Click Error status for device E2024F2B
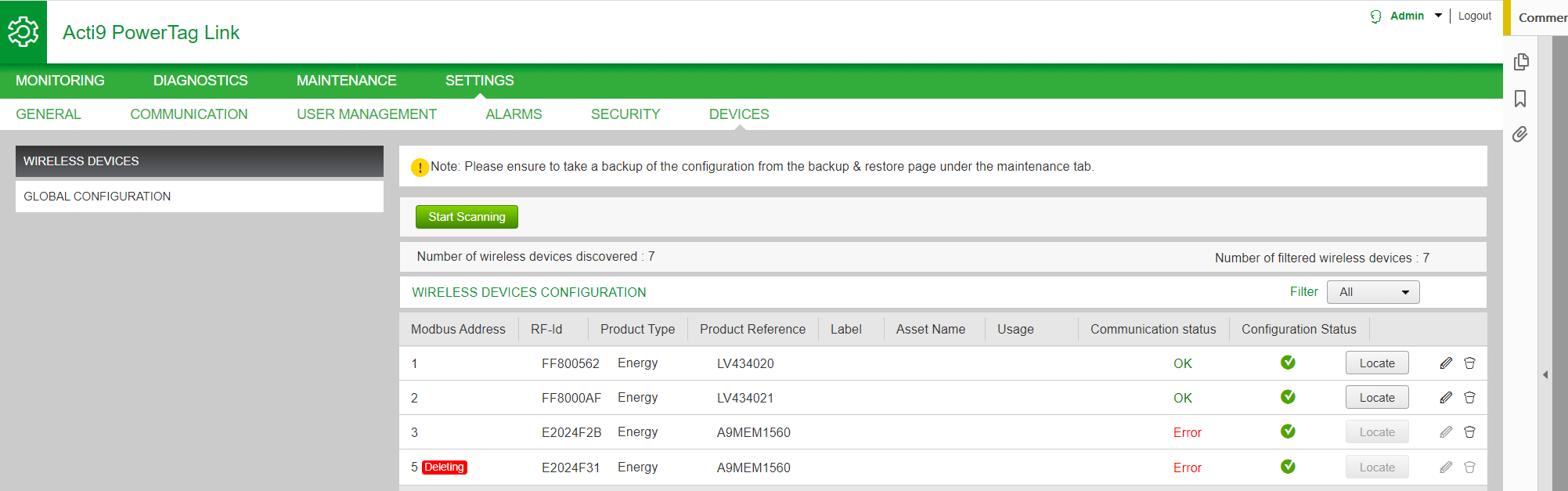 tap(1188, 433)
